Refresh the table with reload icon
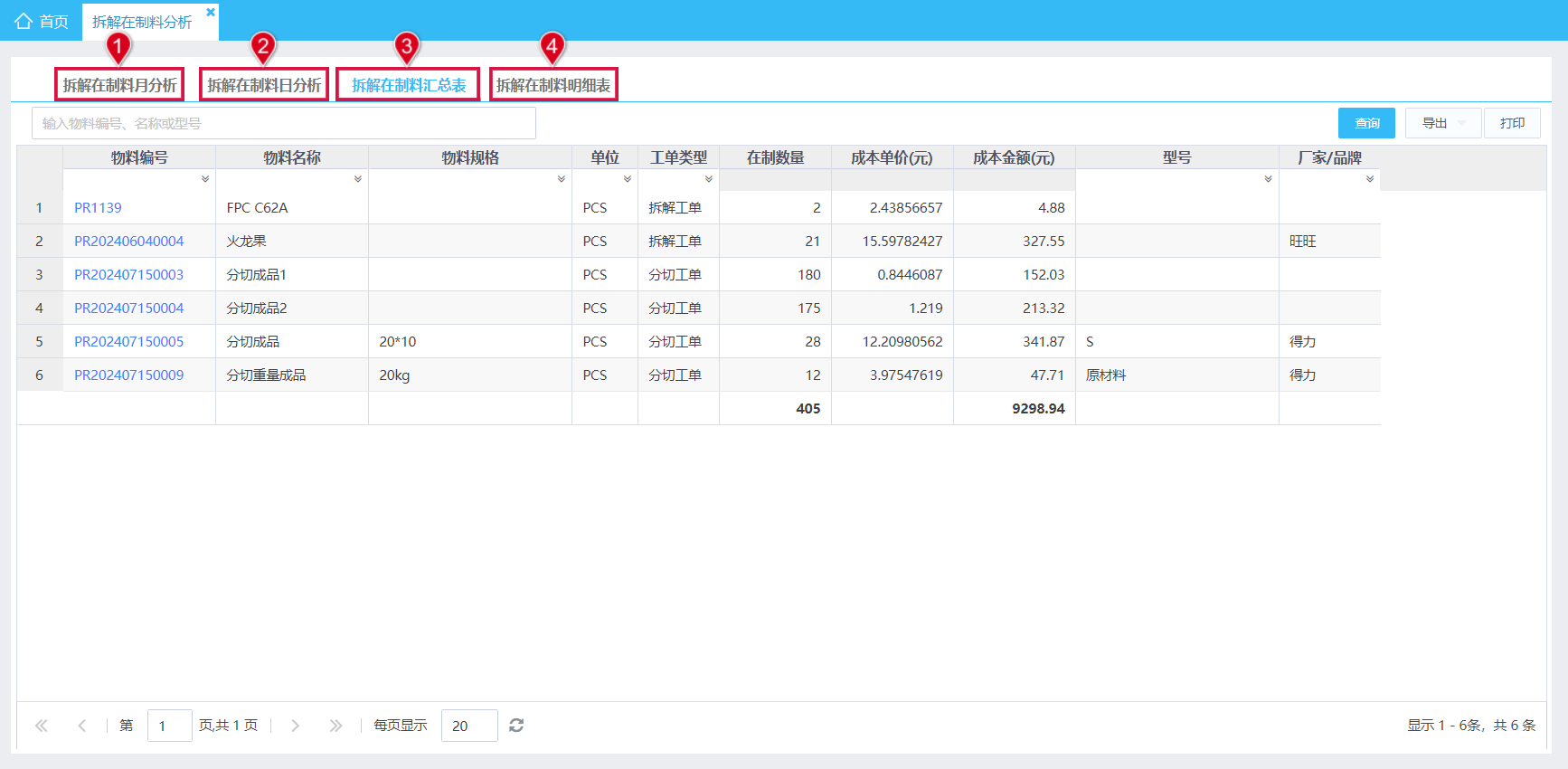Screen dimensions: 1568x769 [516, 726]
